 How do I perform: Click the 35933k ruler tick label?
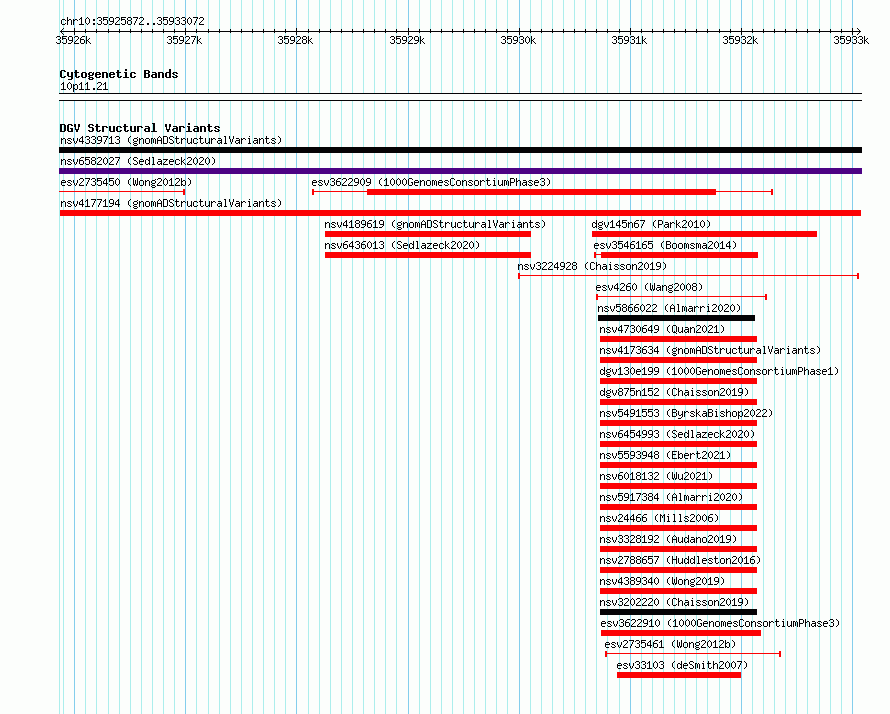point(851,40)
